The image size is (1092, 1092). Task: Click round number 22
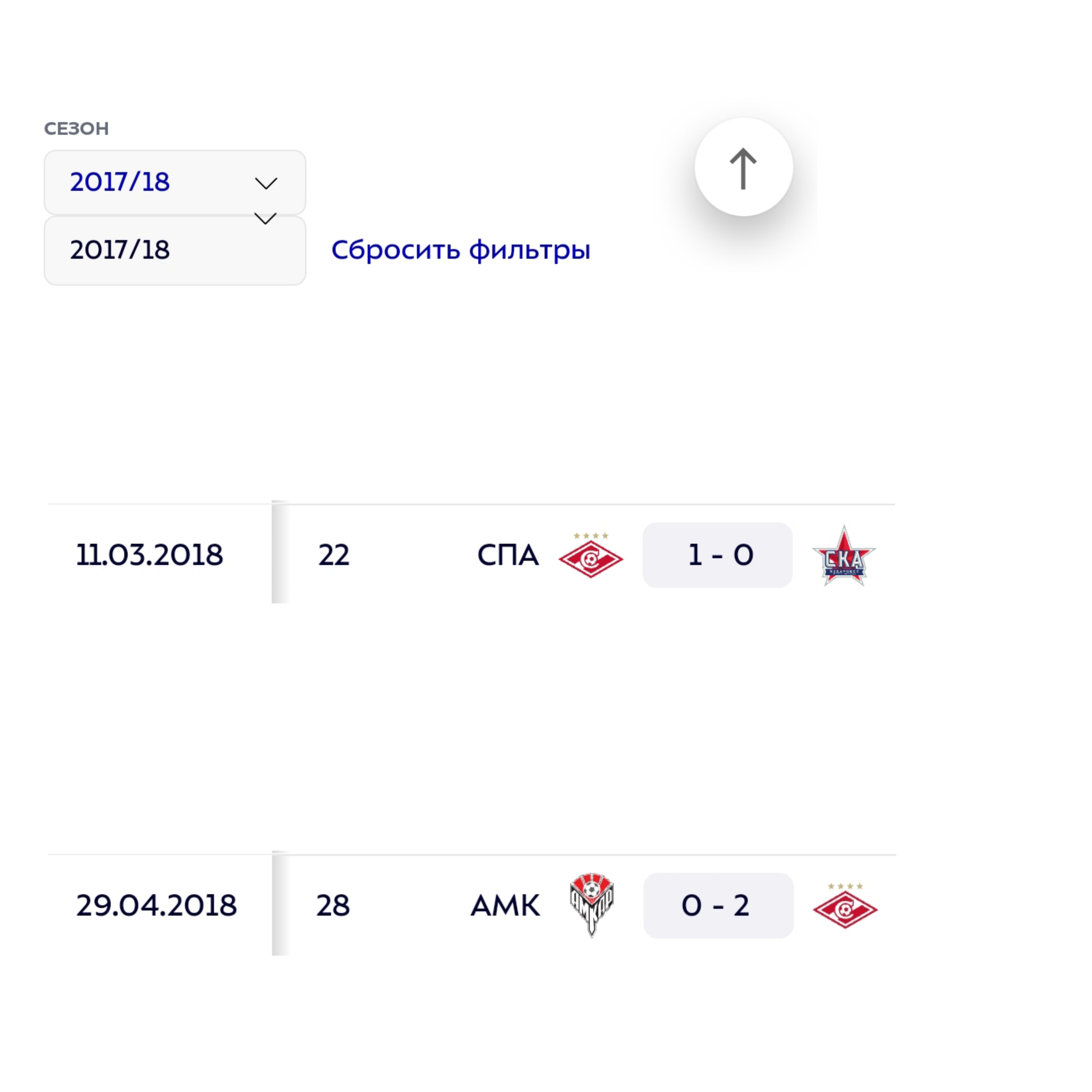[334, 555]
